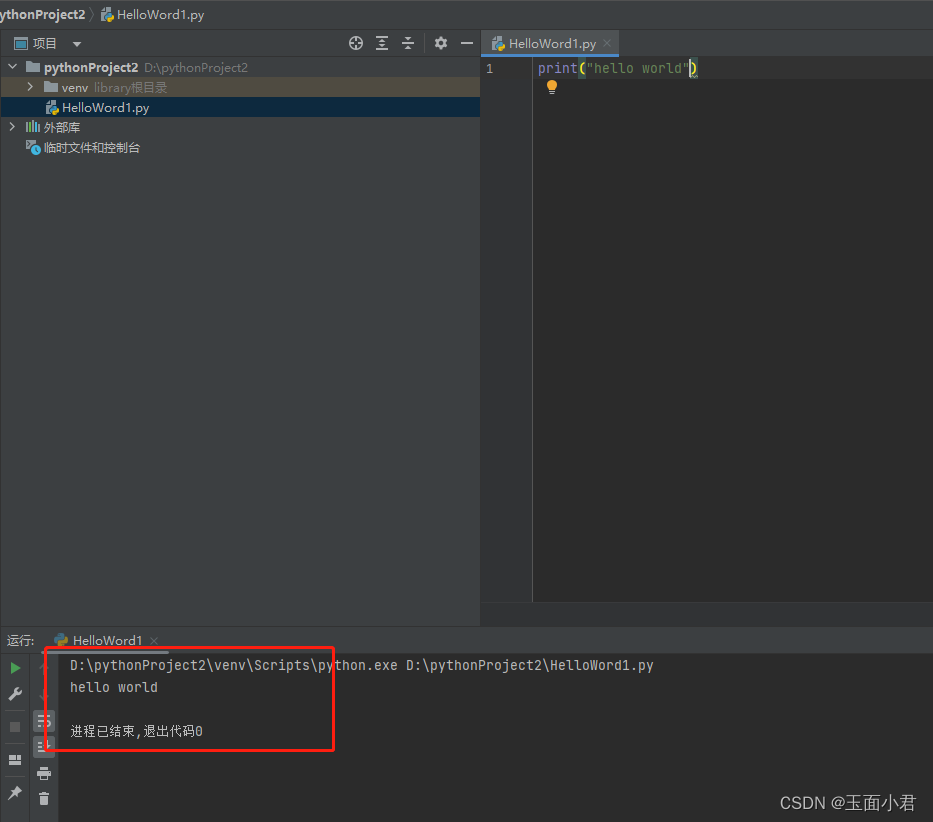Click the stop process square button
This screenshot has width=933, height=822.
coord(15,727)
